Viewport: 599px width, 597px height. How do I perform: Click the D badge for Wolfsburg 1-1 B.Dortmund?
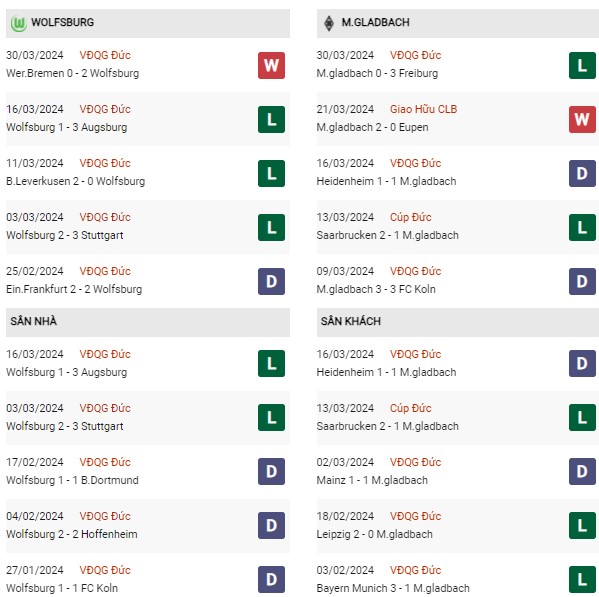(271, 471)
